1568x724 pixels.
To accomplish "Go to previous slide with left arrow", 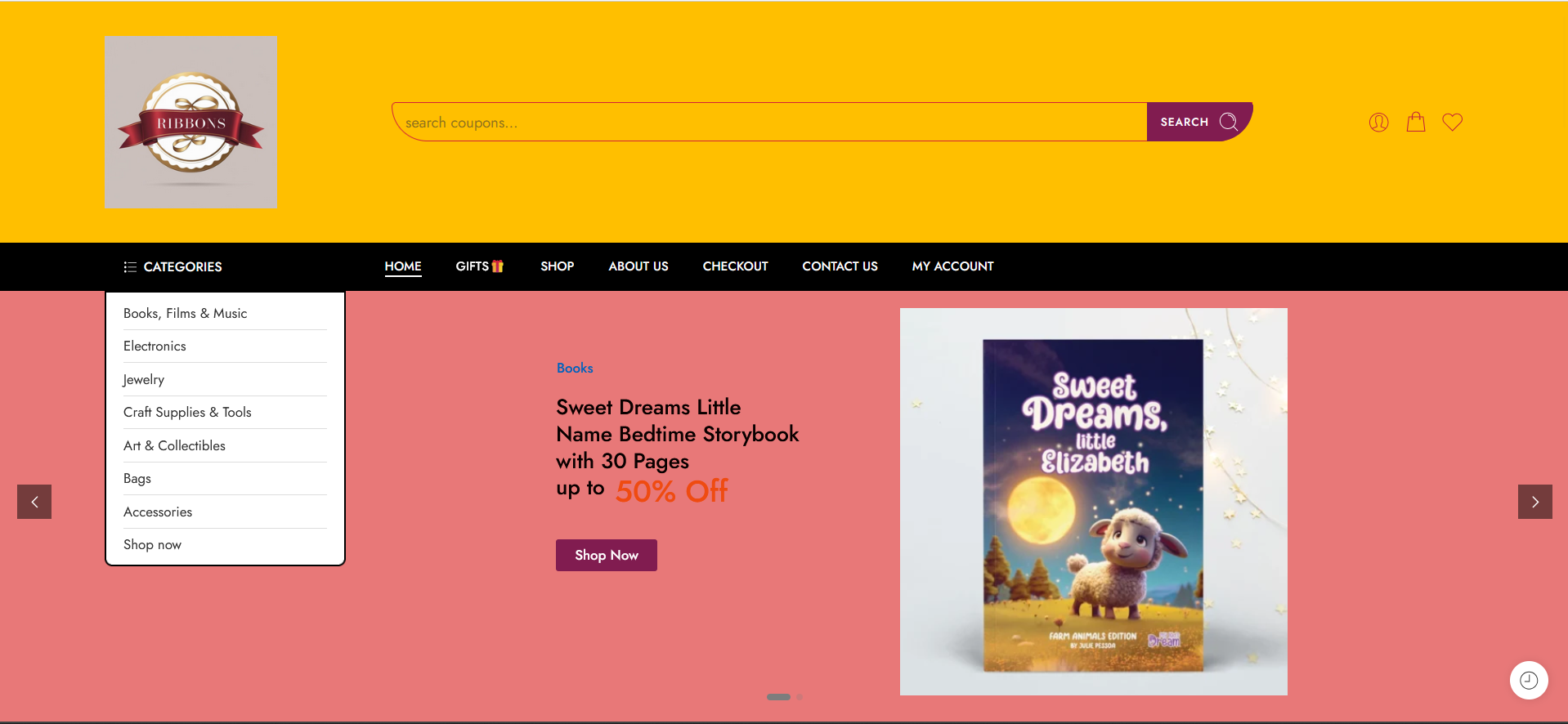I will tap(34, 502).
